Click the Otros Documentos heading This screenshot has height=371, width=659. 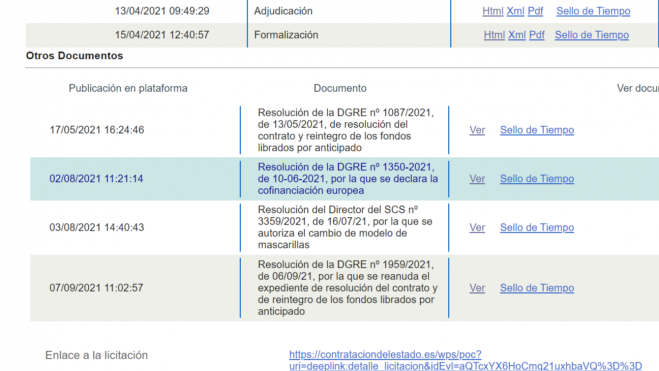coord(74,56)
